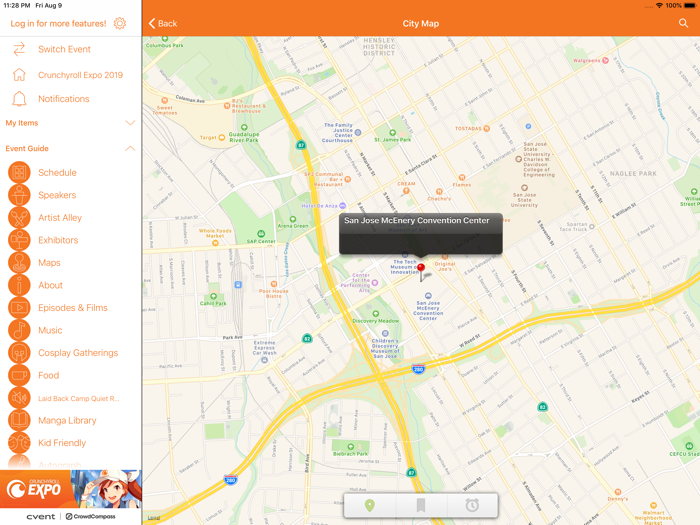Open the Episodes & Films play icon
This screenshot has height=525, width=700.
point(19,308)
